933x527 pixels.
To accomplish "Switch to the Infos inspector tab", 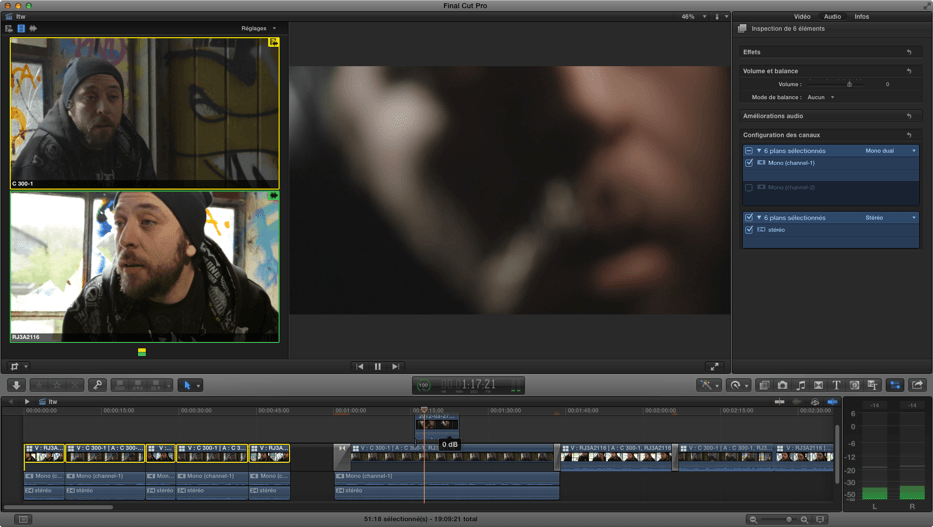I will [x=862, y=17].
